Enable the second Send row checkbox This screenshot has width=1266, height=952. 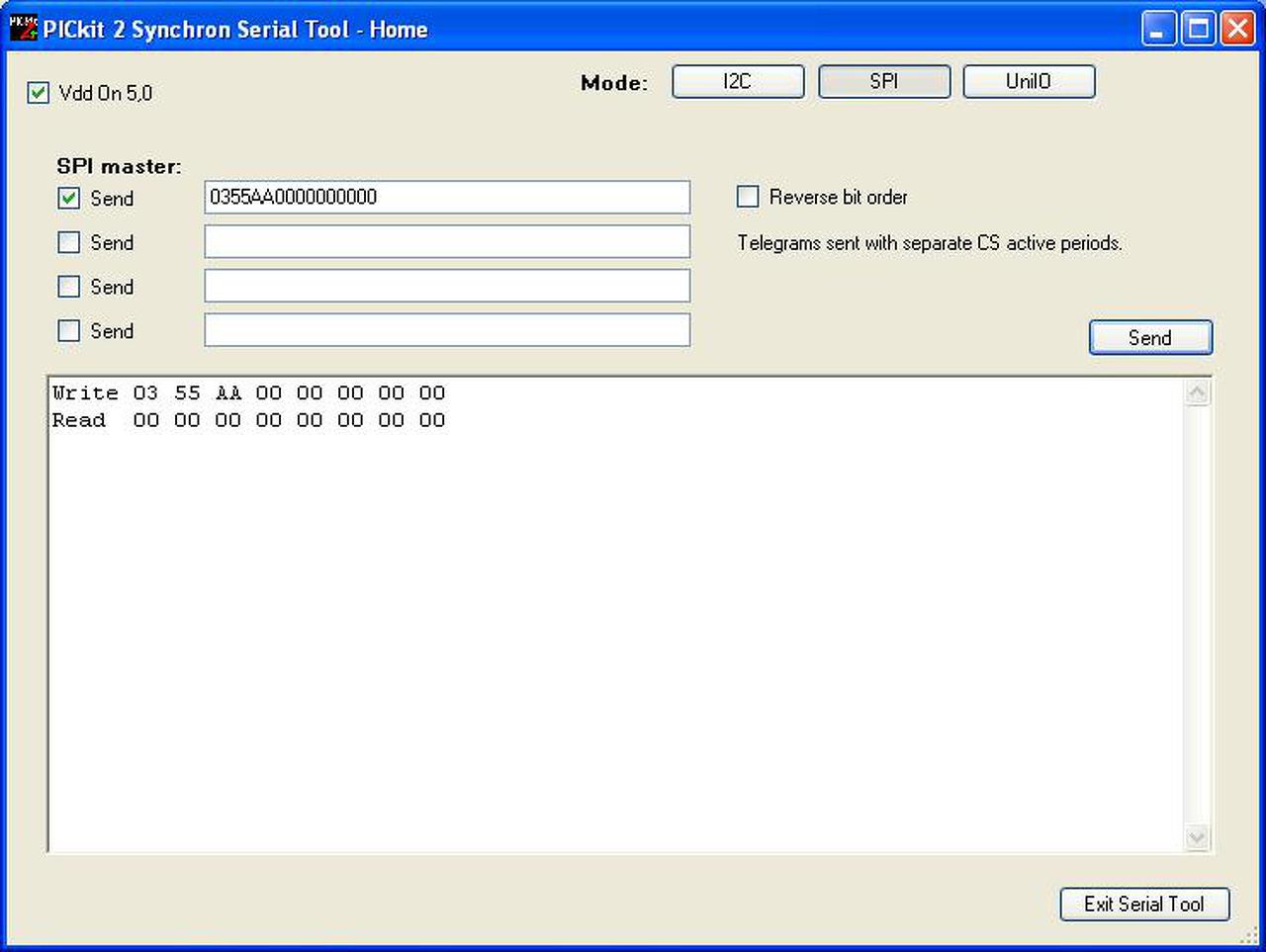coord(69,242)
